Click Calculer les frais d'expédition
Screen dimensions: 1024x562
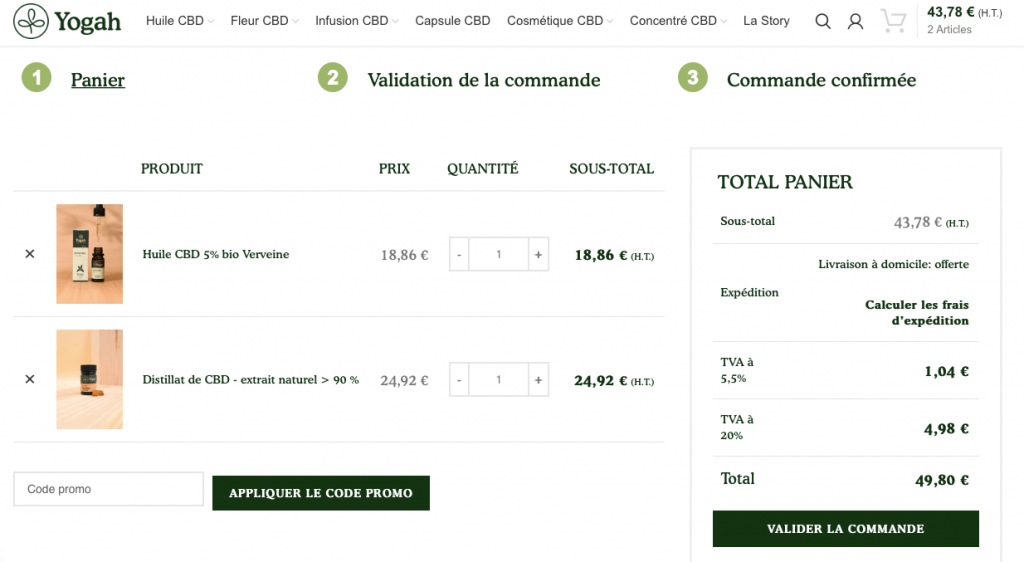pos(917,313)
